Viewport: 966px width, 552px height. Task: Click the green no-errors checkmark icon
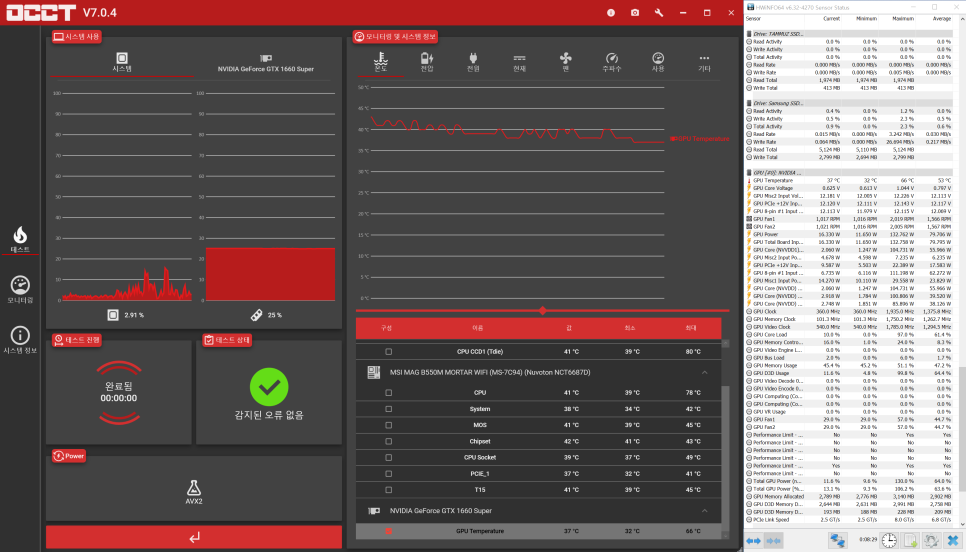[x=269, y=387]
